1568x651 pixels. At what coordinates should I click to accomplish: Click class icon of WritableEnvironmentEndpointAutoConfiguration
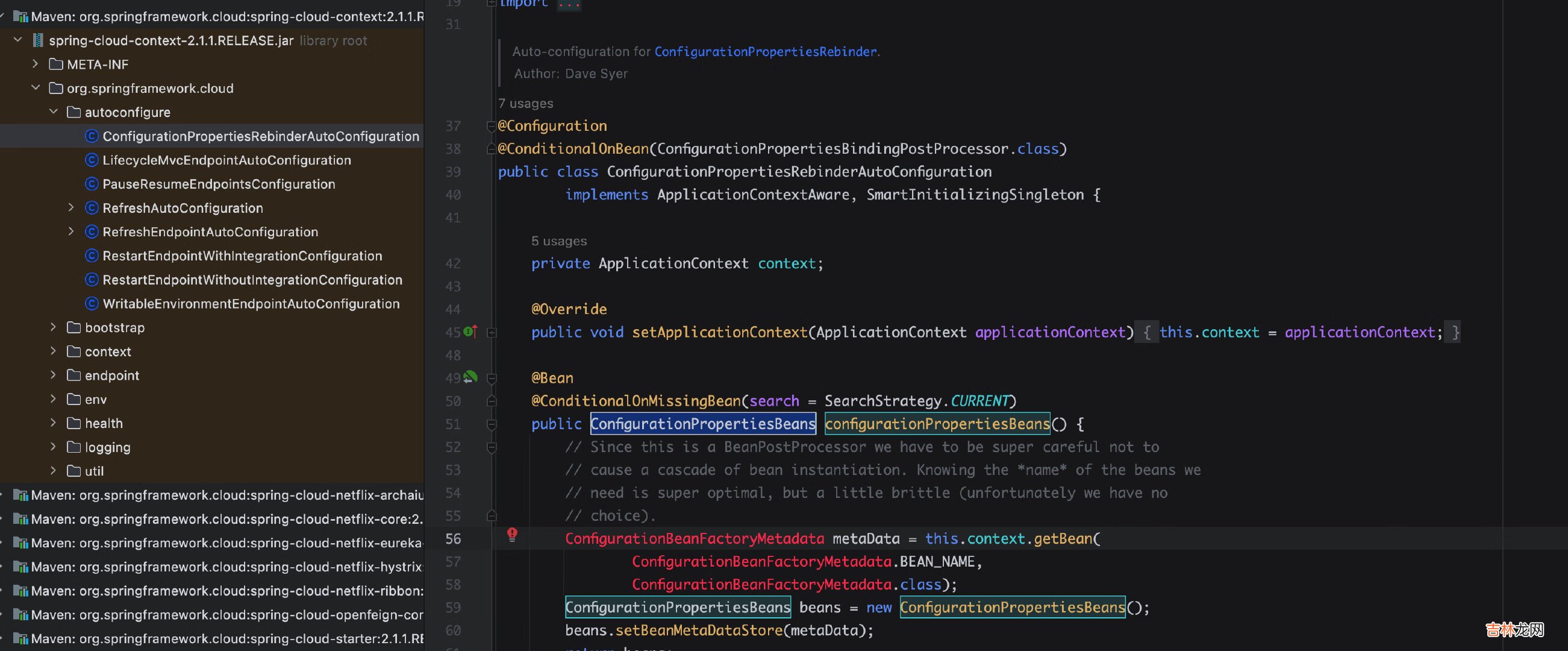coord(92,303)
